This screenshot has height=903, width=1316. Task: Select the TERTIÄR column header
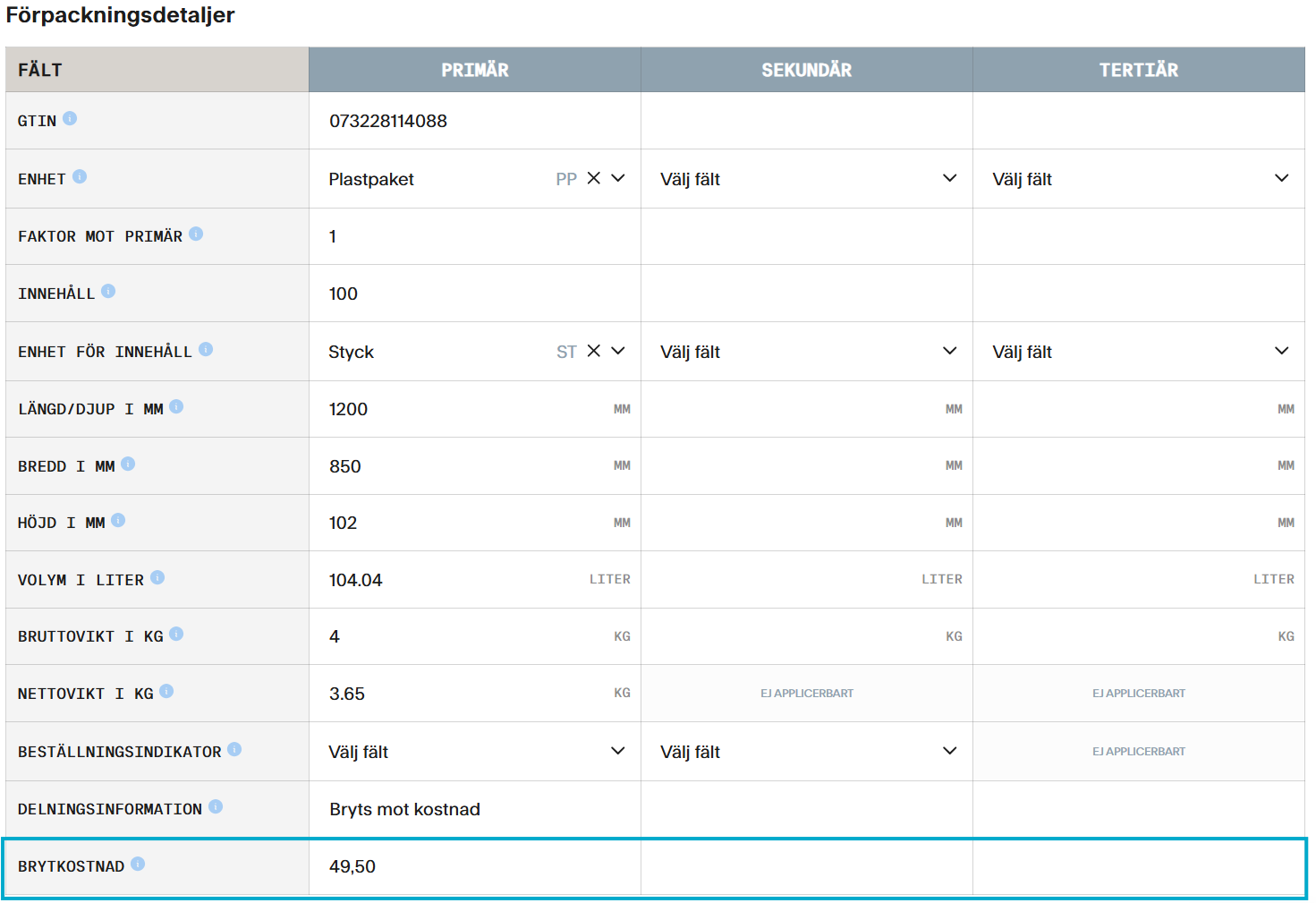(1139, 70)
